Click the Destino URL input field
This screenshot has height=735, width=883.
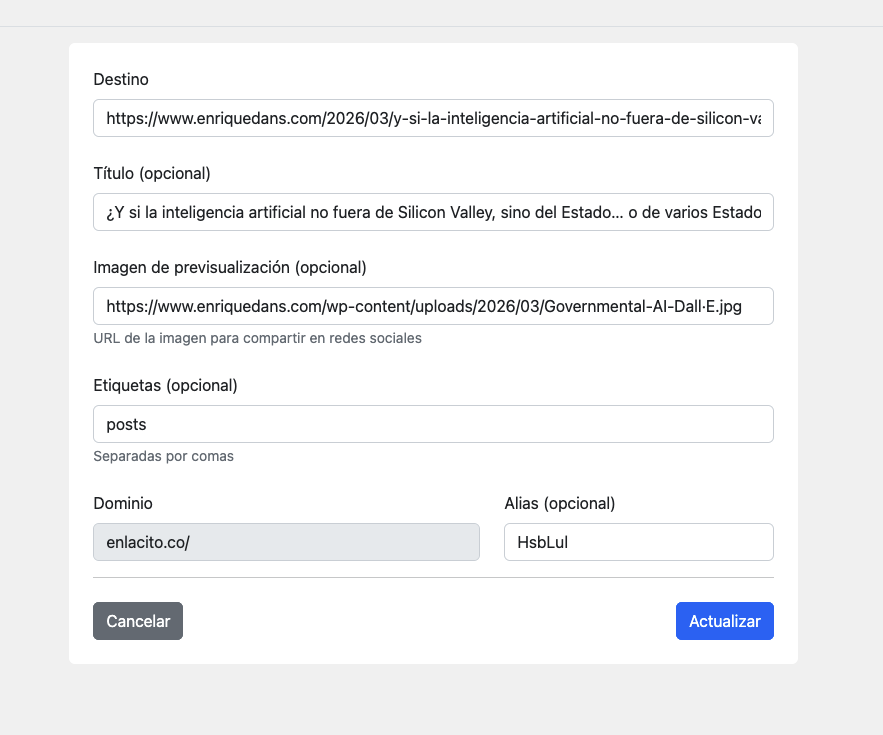click(x=432, y=118)
